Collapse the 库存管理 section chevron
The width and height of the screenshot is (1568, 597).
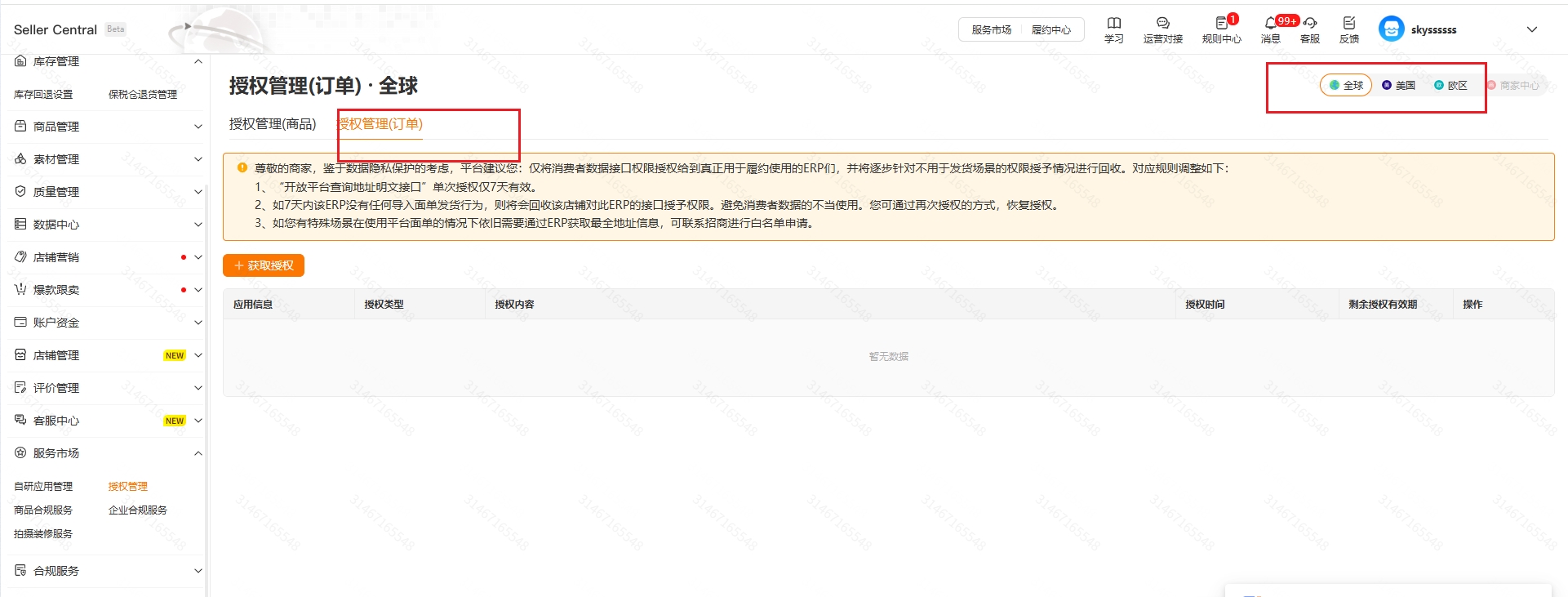(198, 61)
